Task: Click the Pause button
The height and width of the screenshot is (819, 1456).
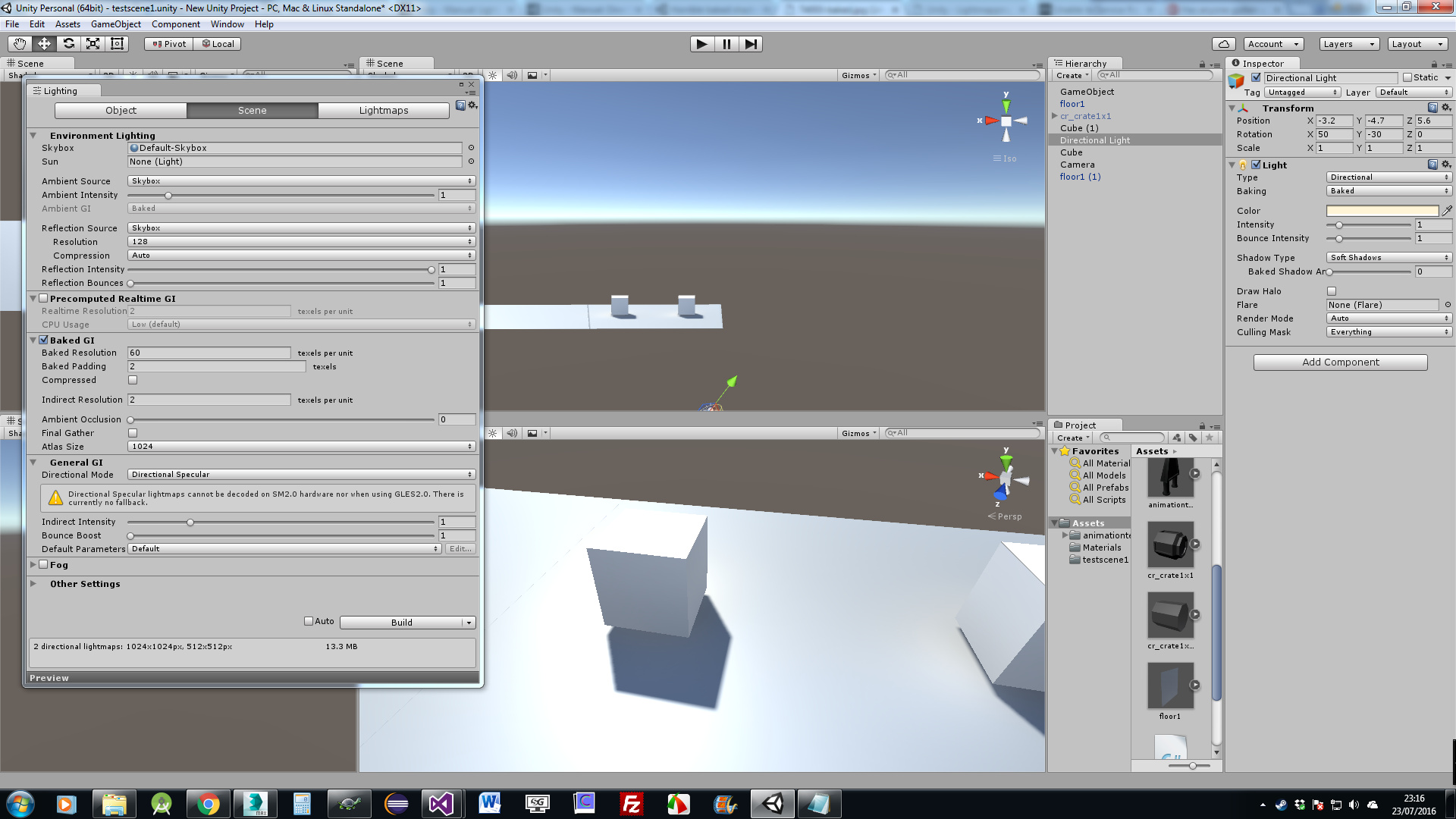Action: point(726,44)
